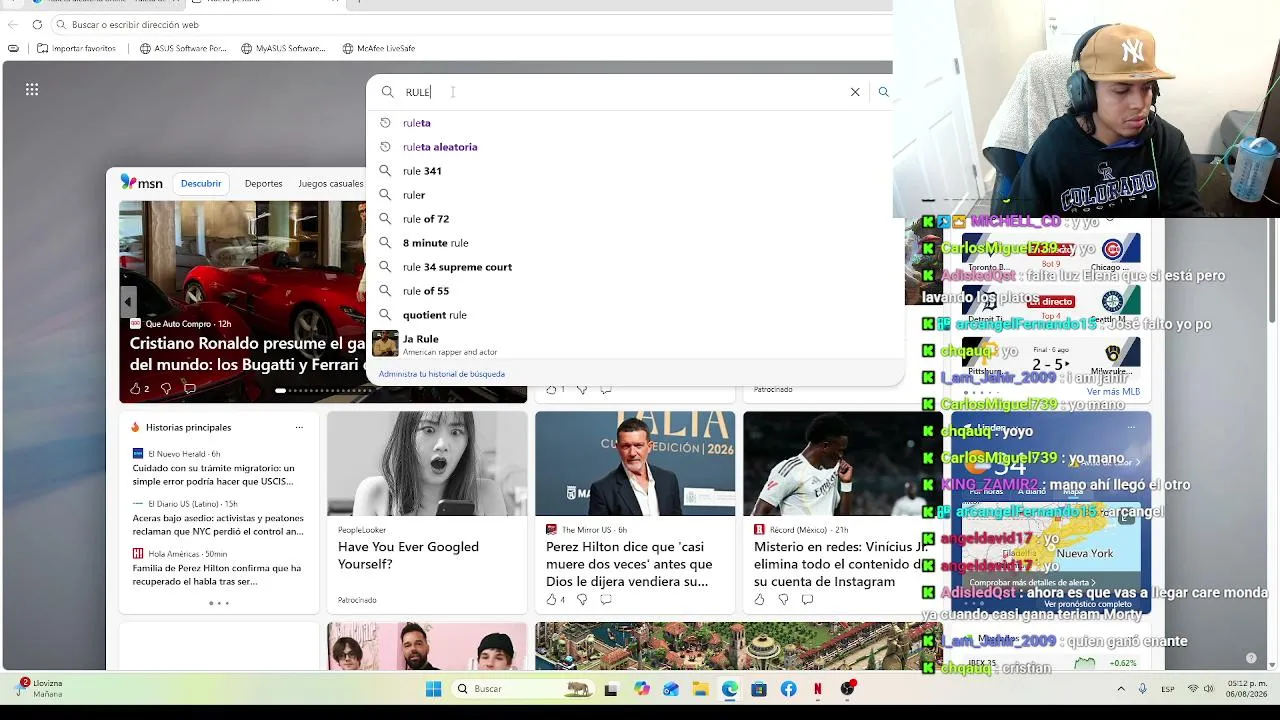This screenshot has height=720, width=1280.
Task: Click the back arrow in the browser toolbar
Action: 13,25
